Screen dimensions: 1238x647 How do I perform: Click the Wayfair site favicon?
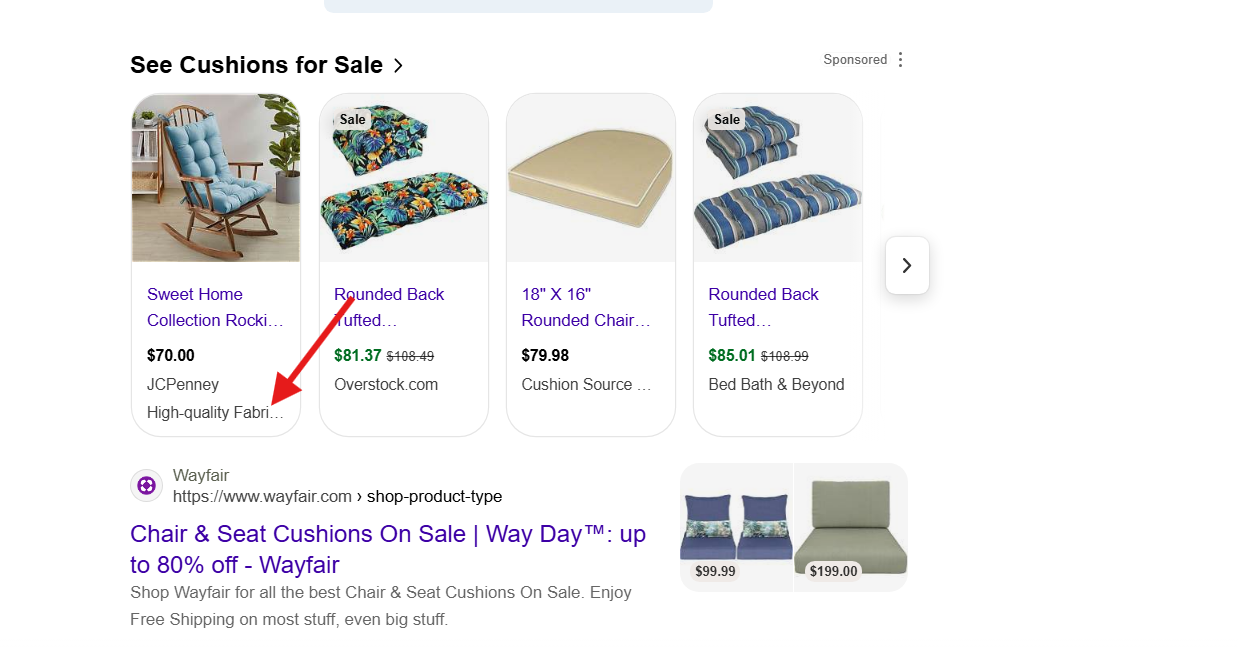click(x=147, y=486)
